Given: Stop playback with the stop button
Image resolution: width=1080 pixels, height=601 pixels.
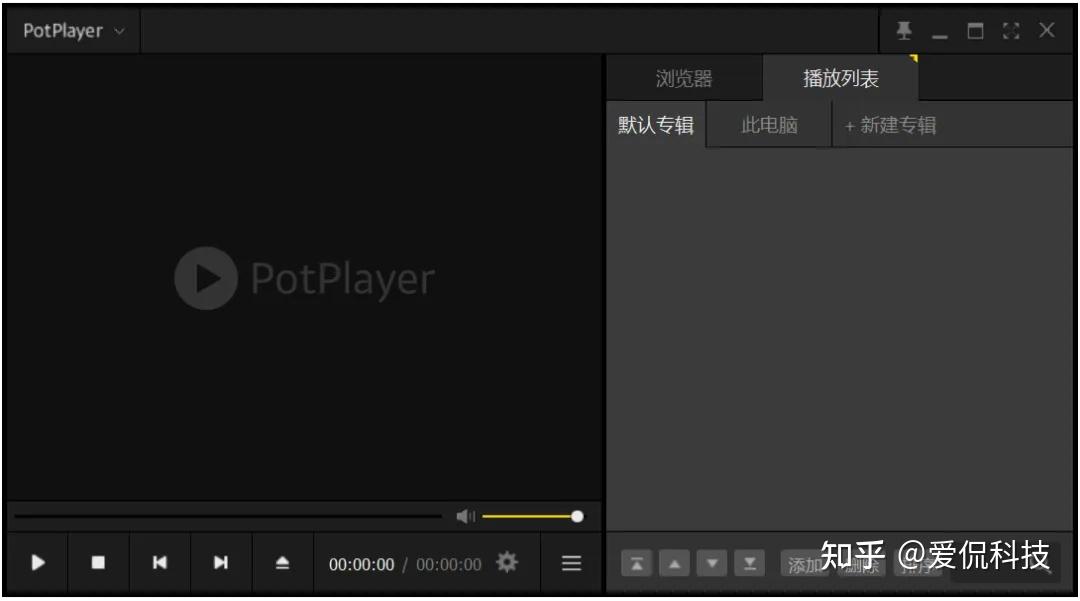Looking at the screenshot, I should coord(98,563).
